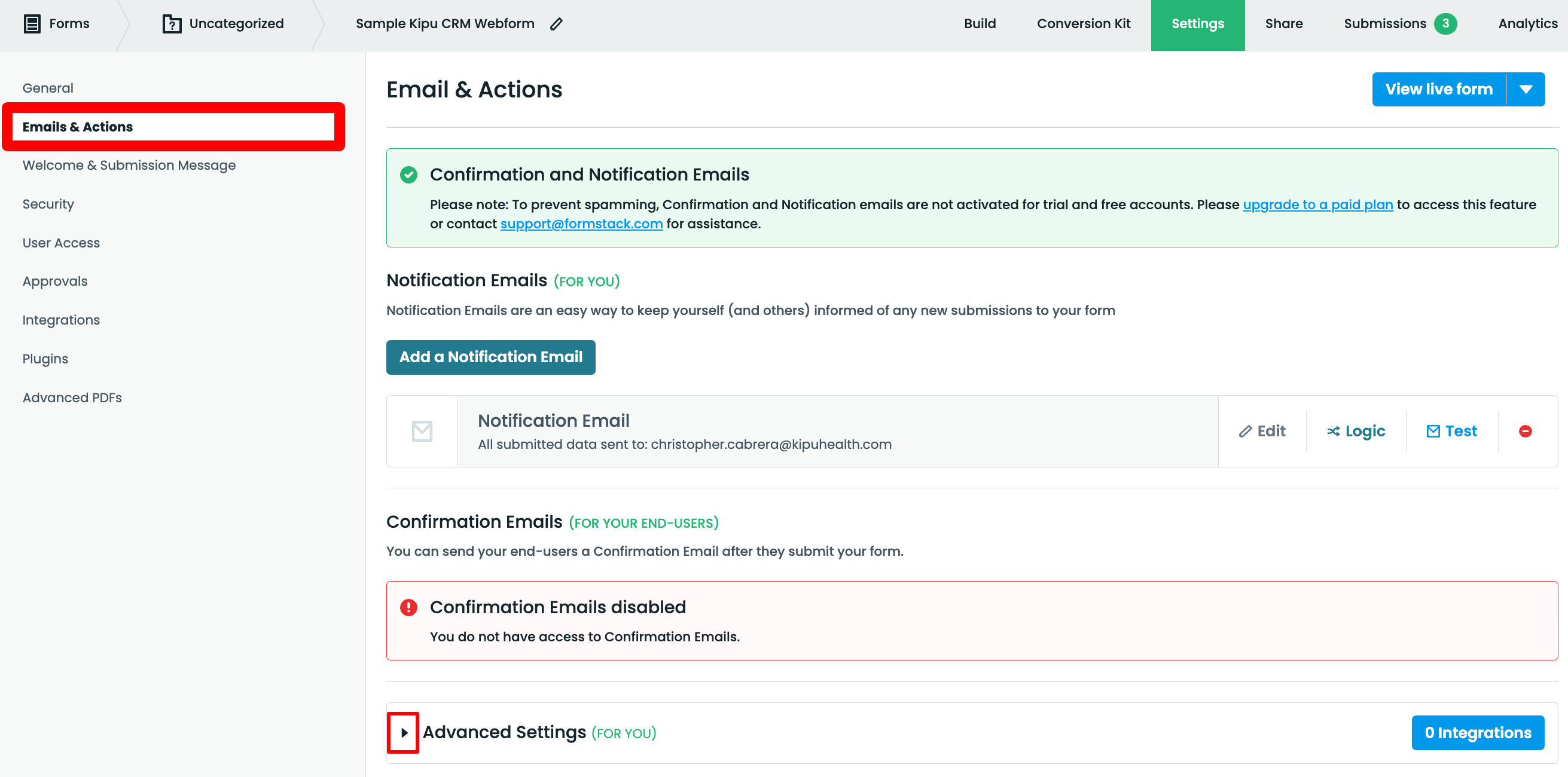Edit the Notification Email
Image resolution: width=1568 pixels, height=777 pixels.
(1262, 432)
